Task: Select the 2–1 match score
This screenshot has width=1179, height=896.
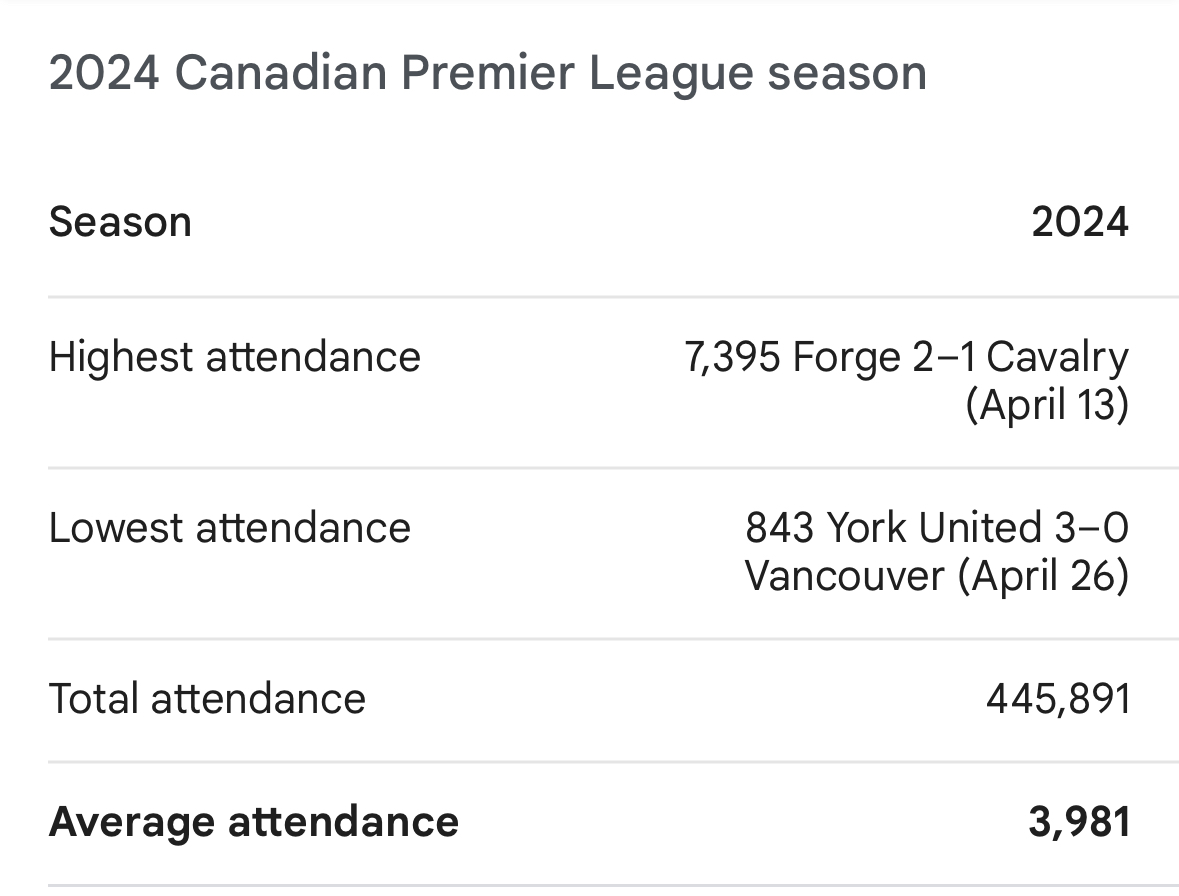Action: [943, 357]
